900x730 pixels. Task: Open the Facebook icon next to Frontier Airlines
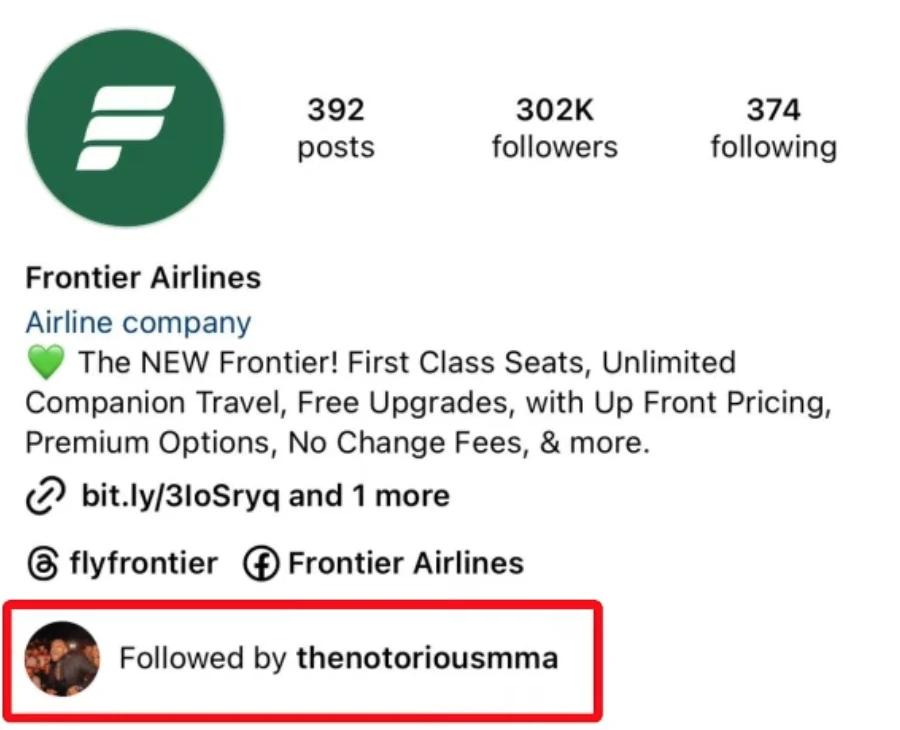[x=261, y=563]
